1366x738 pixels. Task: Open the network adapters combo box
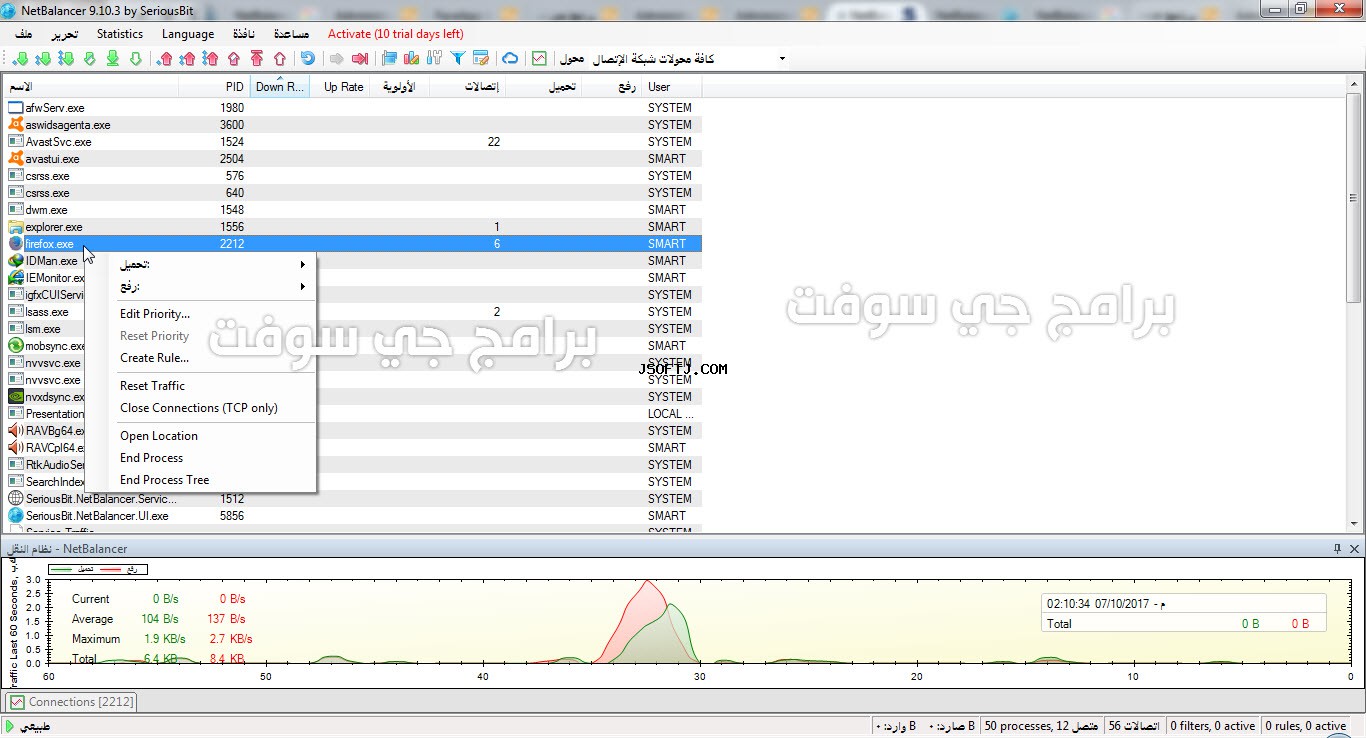click(690, 59)
